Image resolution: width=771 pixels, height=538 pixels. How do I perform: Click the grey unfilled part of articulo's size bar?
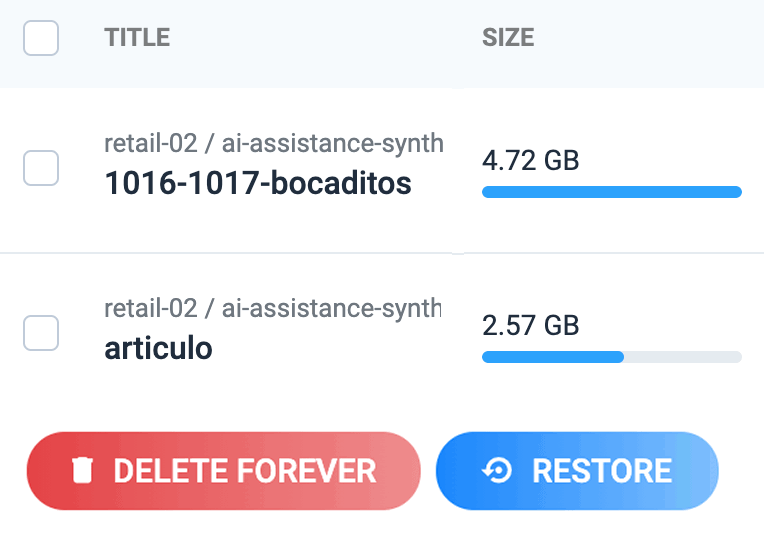tap(683, 357)
